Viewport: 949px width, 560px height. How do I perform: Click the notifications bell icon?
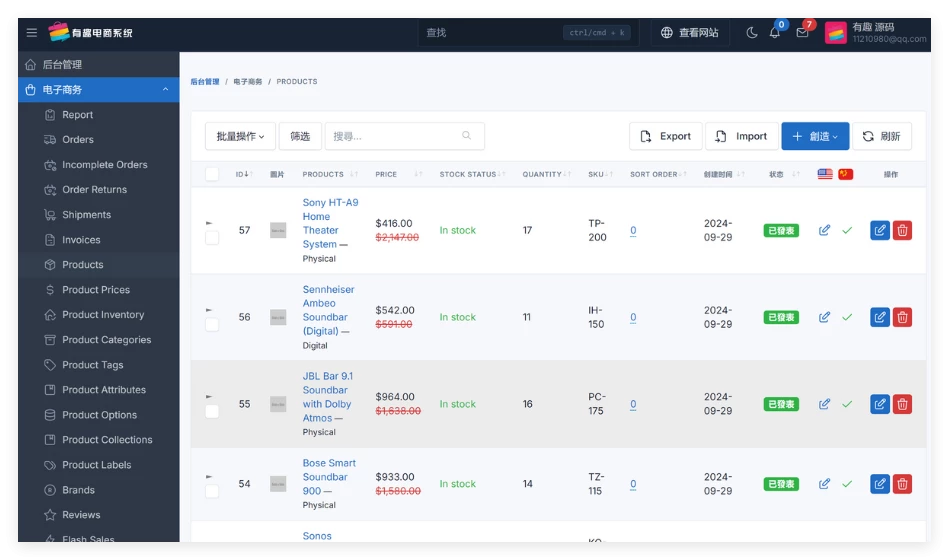coord(774,33)
